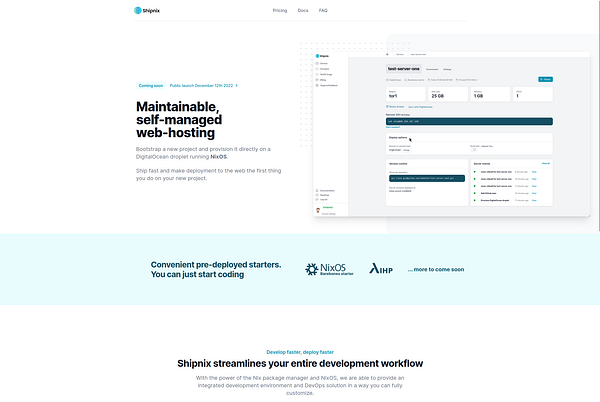Open the Pricing page
600x402 pixels.
[280, 10]
